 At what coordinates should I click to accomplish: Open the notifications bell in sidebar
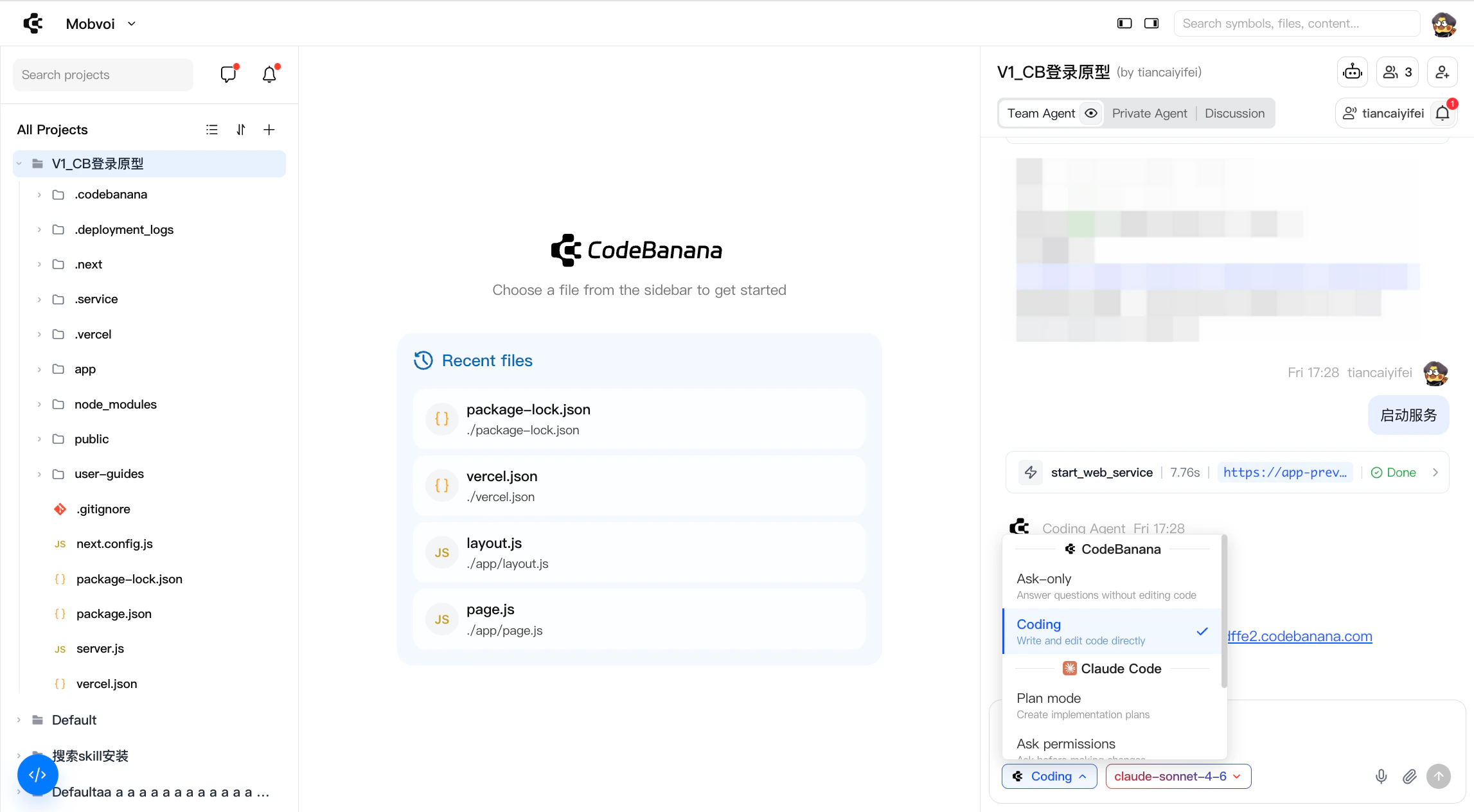[269, 75]
